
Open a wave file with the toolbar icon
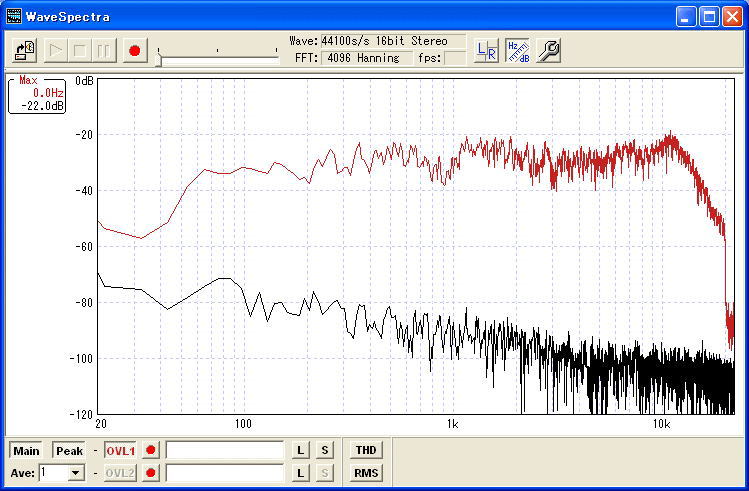point(25,50)
